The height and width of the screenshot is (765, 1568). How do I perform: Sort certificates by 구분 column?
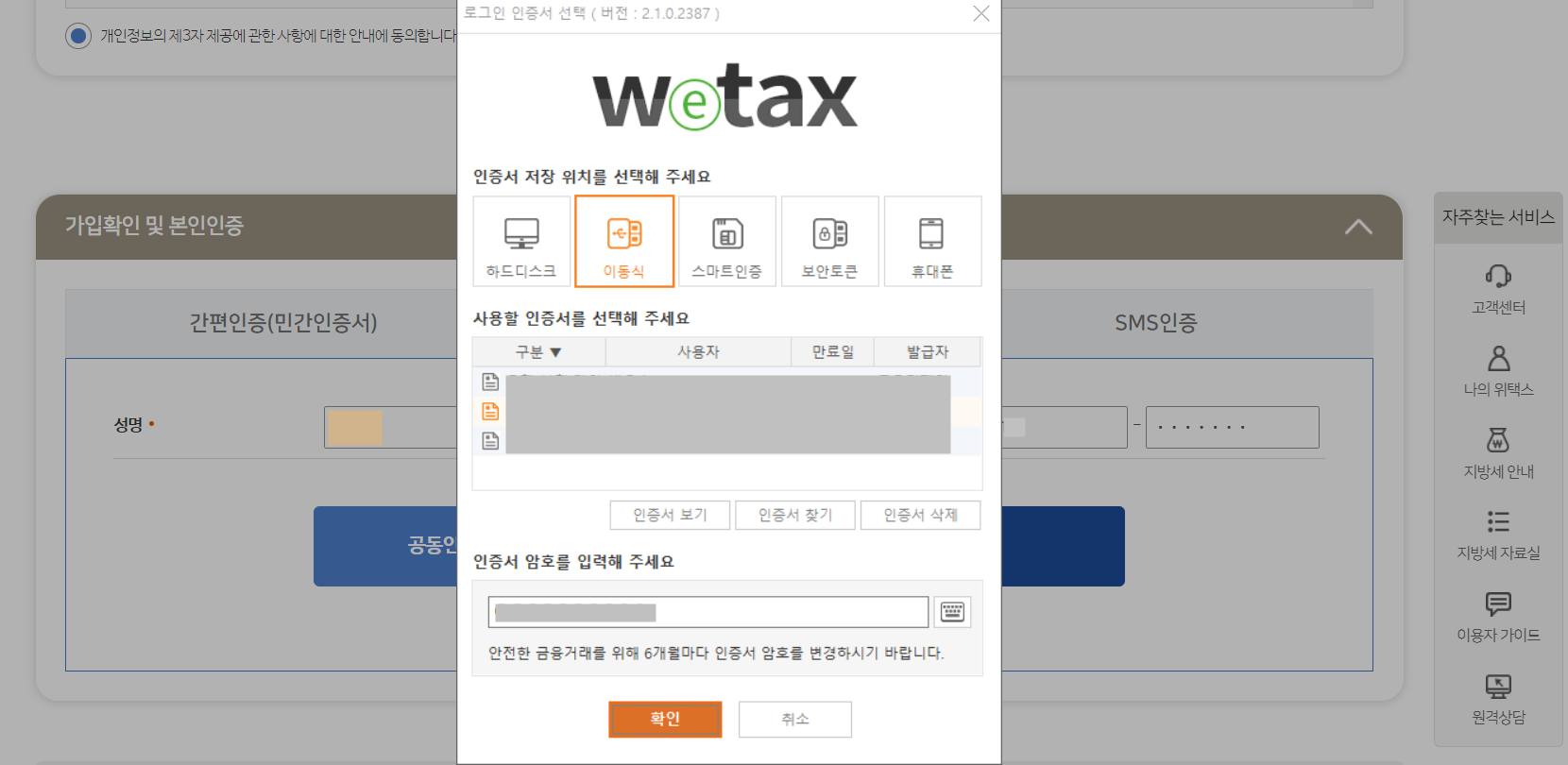(x=538, y=351)
